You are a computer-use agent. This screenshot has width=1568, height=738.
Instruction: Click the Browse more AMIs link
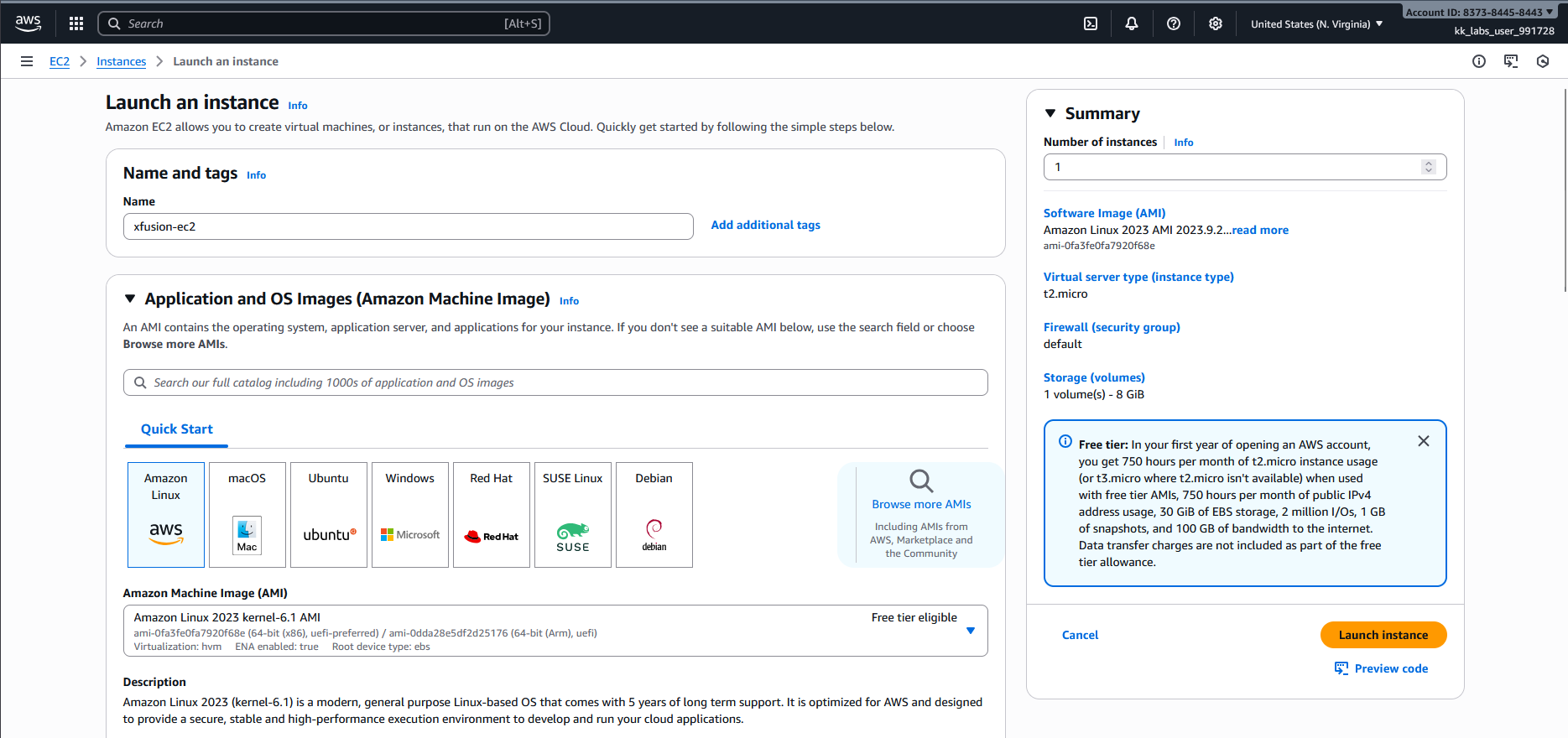[921, 504]
